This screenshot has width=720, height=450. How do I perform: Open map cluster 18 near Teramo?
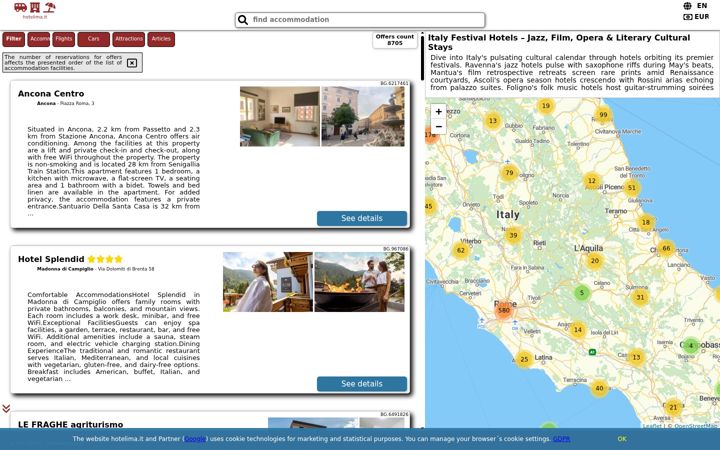click(646, 222)
